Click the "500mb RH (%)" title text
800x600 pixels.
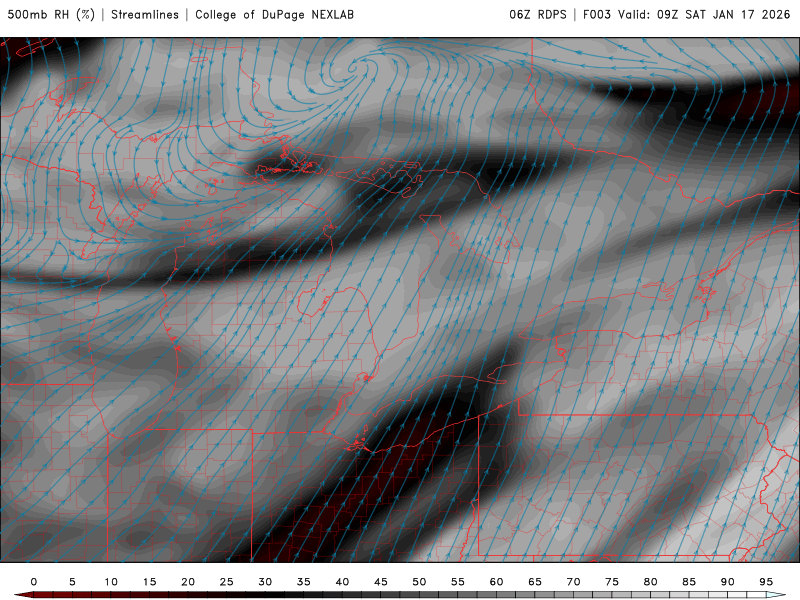tap(52, 15)
